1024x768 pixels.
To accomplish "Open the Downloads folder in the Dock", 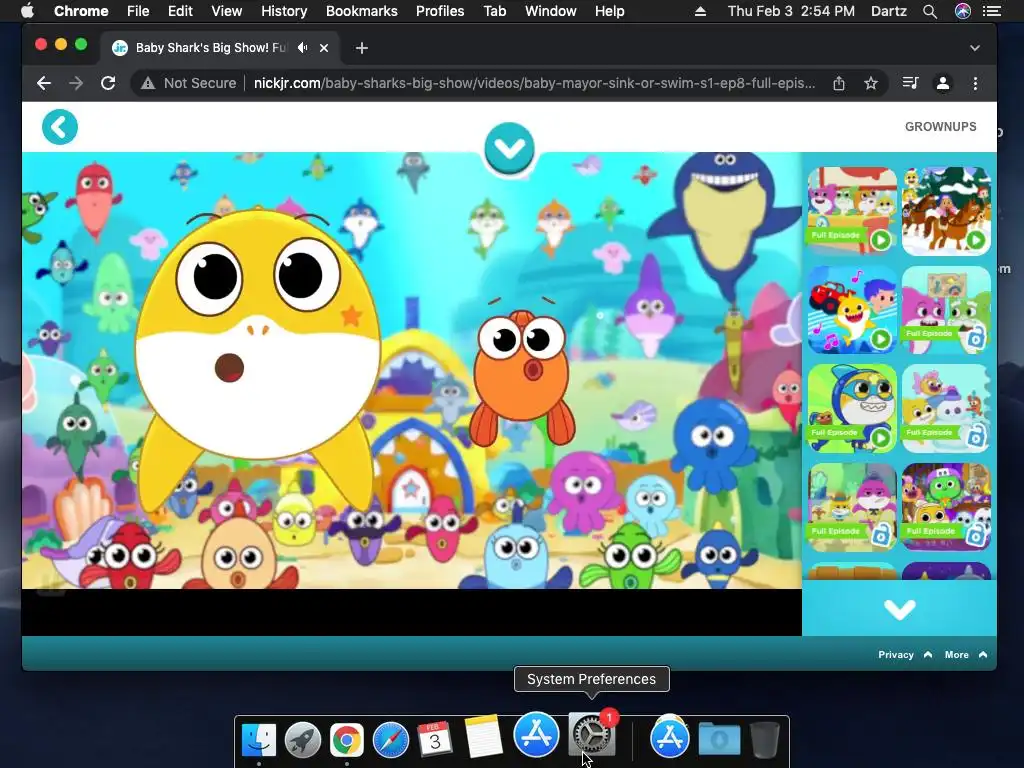I will [x=719, y=740].
